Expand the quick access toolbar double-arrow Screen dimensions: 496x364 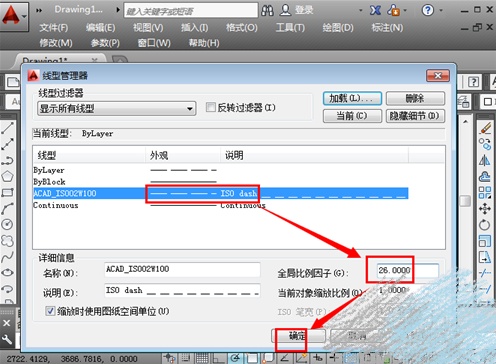click(39, 10)
